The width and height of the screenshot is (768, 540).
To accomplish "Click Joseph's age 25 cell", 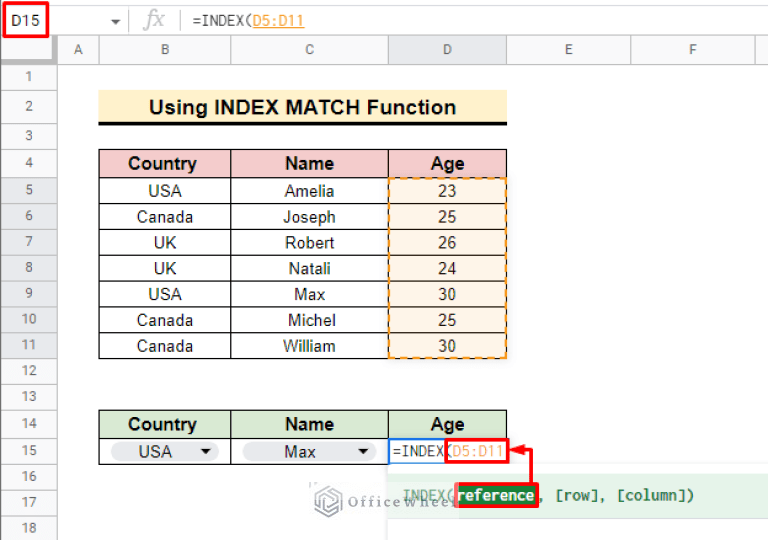I will tap(447, 217).
